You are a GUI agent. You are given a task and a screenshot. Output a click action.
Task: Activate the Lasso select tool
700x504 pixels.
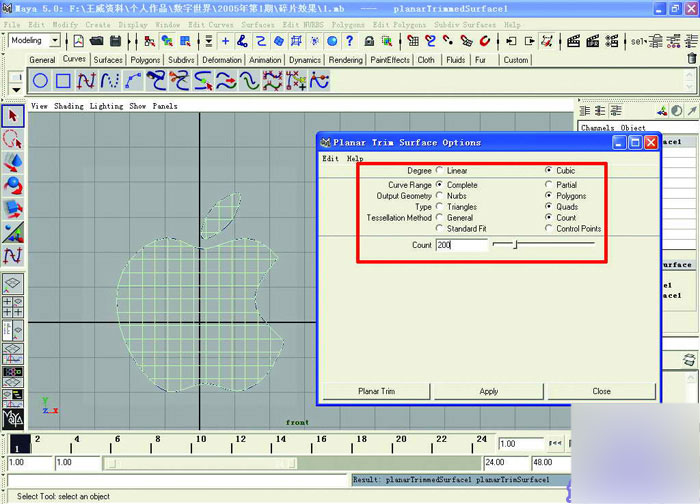tap(12, 140)
